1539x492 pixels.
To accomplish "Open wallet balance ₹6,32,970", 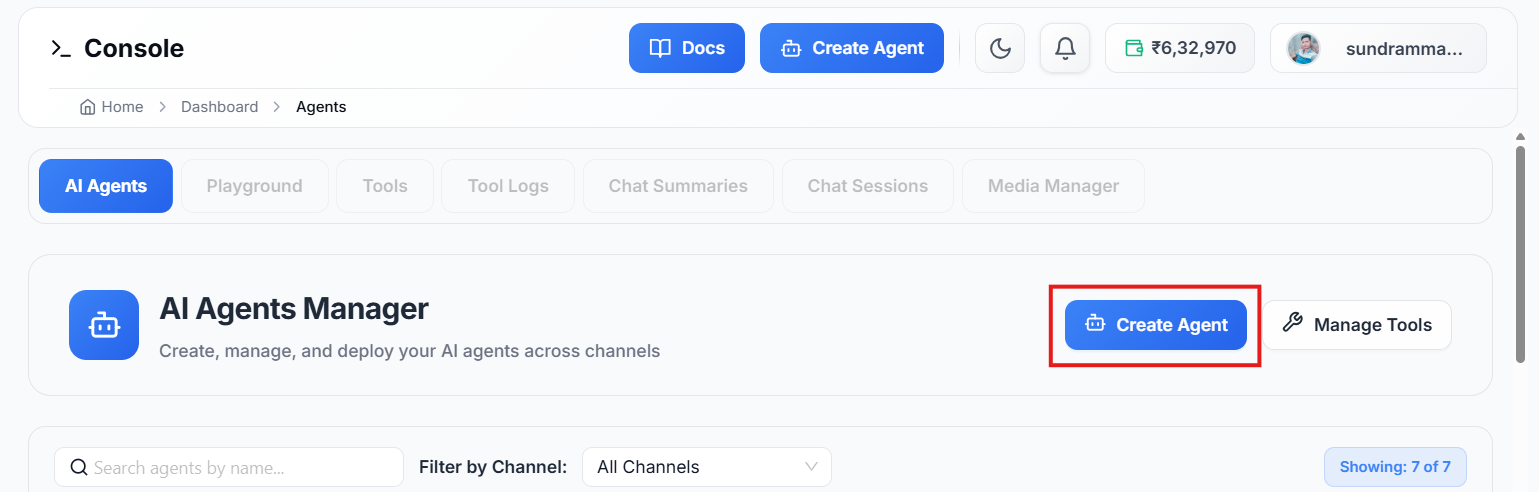I will coord(1180,48).
